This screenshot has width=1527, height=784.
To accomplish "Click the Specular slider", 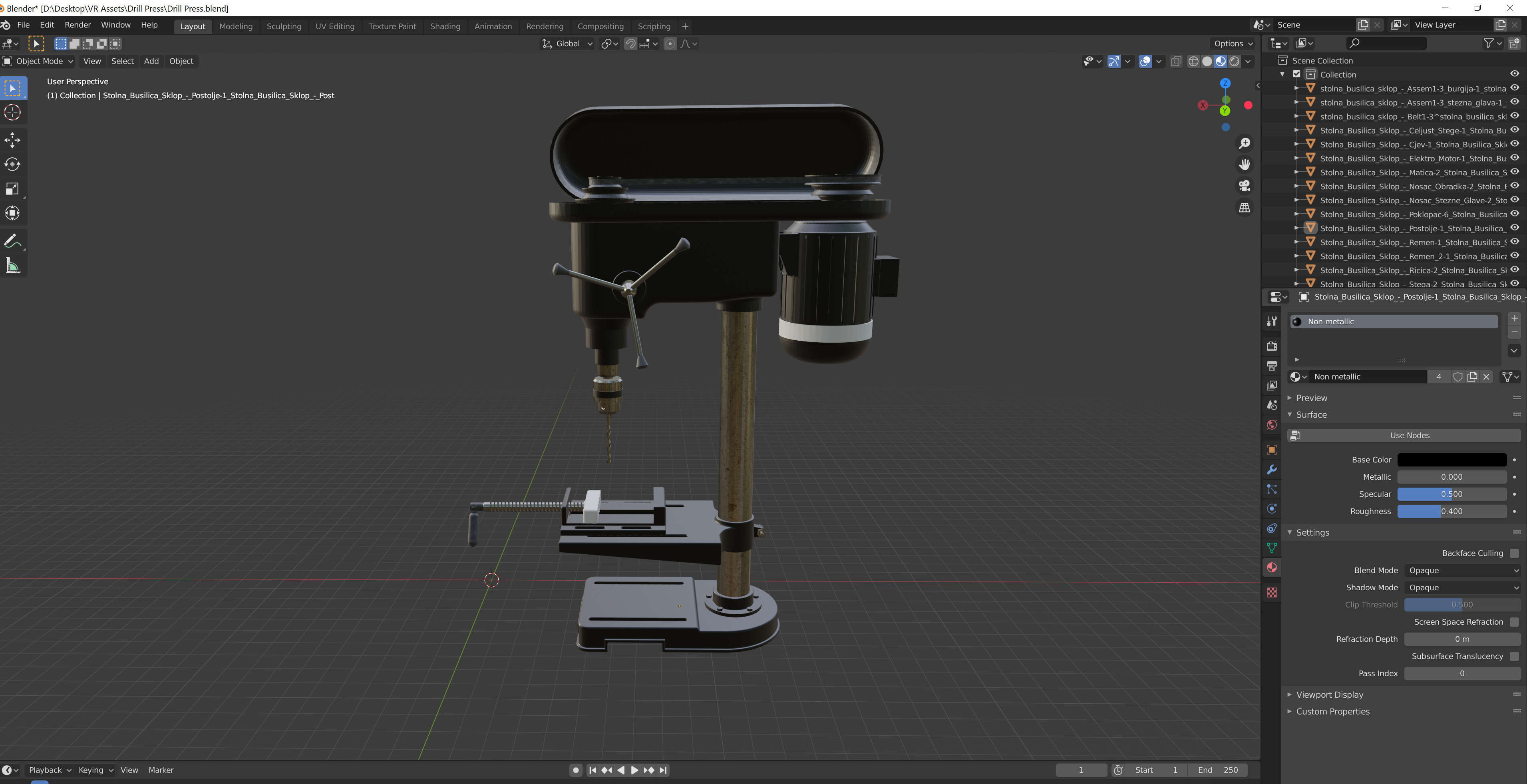I will [x=1452, y=494].
